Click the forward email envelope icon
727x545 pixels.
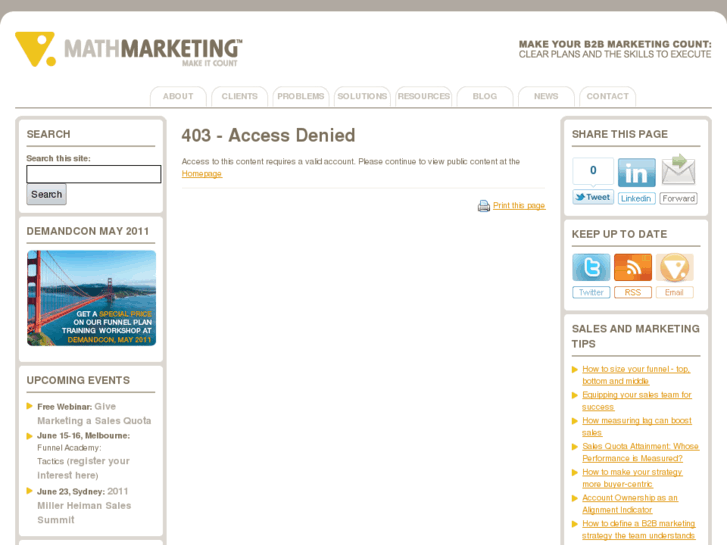point(678,170)
